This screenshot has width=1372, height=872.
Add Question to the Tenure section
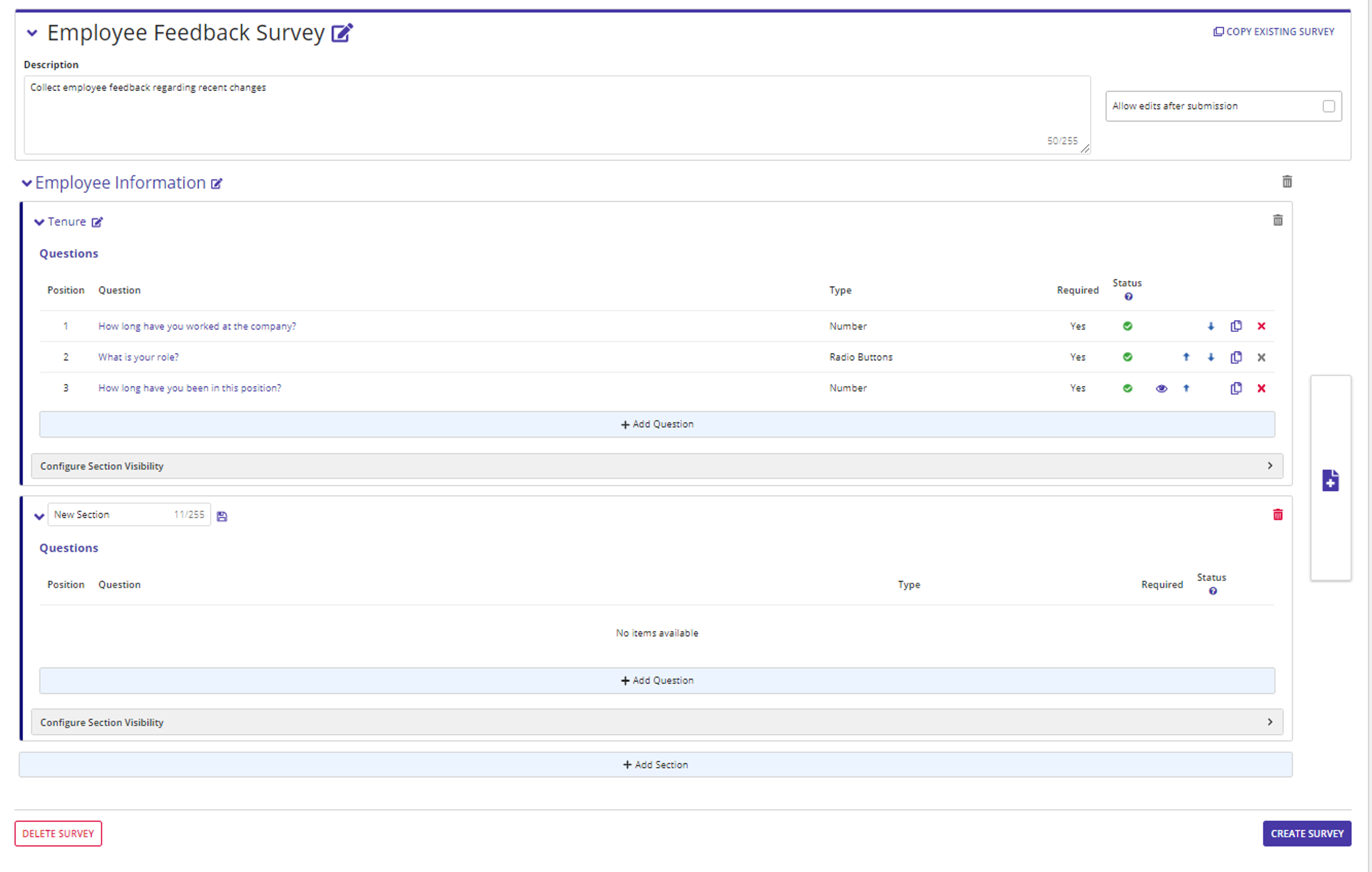point(657,425)
